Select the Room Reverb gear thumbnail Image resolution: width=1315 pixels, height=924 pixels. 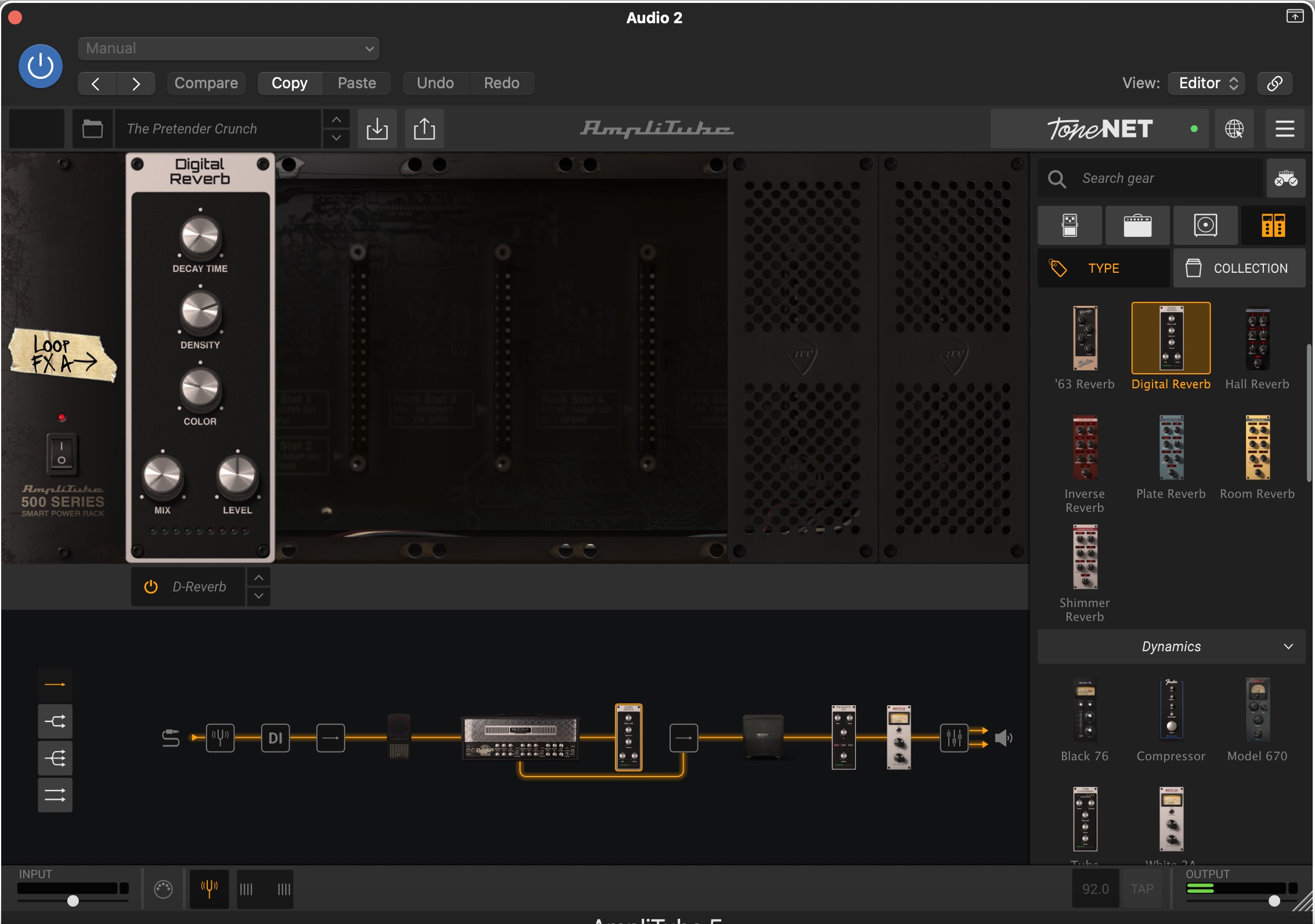1257,447
